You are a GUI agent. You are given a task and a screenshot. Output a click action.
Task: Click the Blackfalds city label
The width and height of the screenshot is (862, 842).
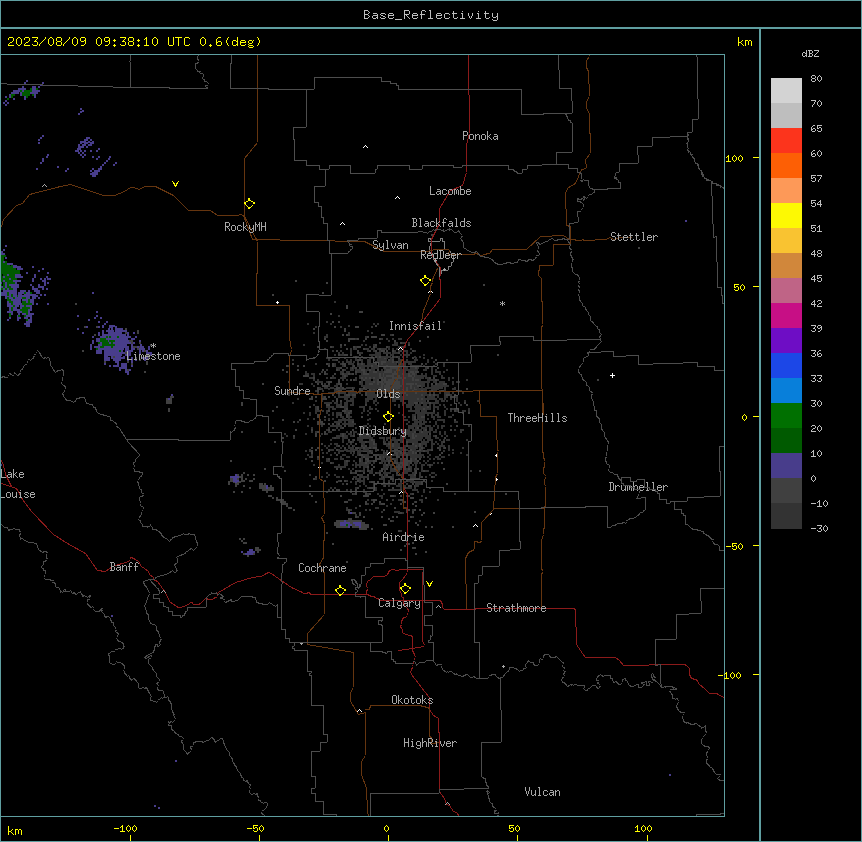441,223
